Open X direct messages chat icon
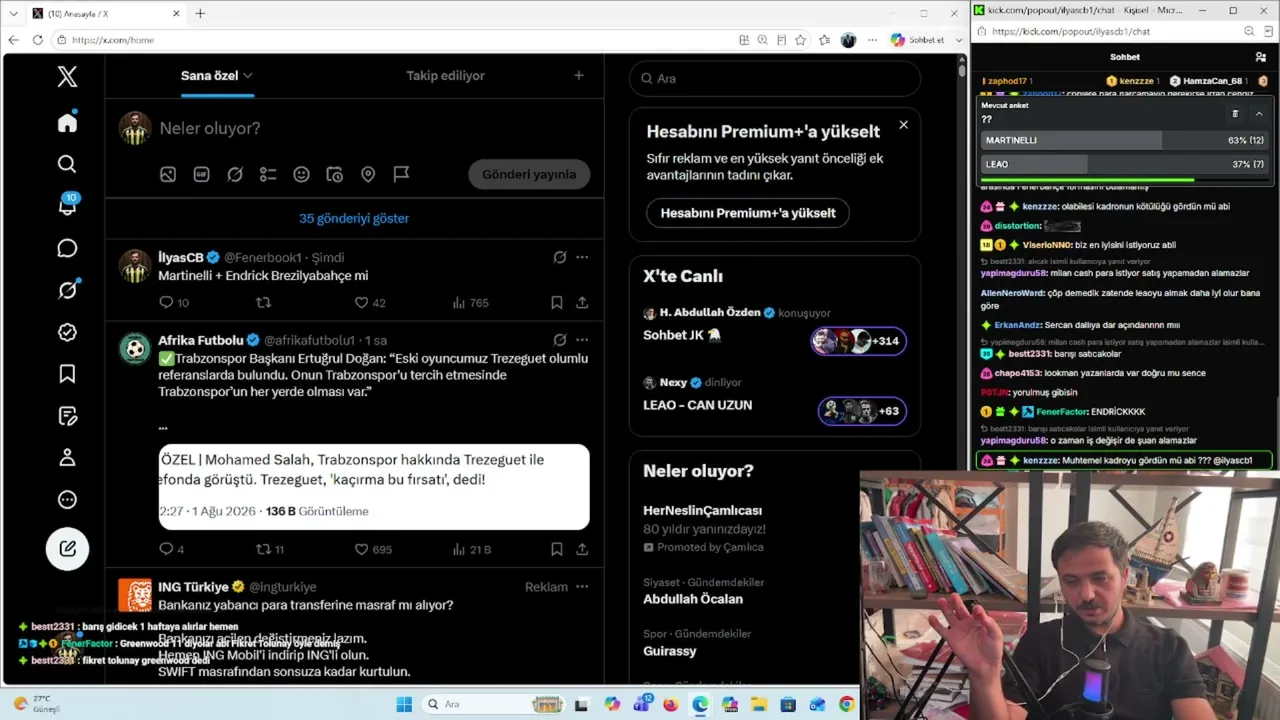Image resolution: width=1280 pixels, height=720 pixels. (67, 248)
